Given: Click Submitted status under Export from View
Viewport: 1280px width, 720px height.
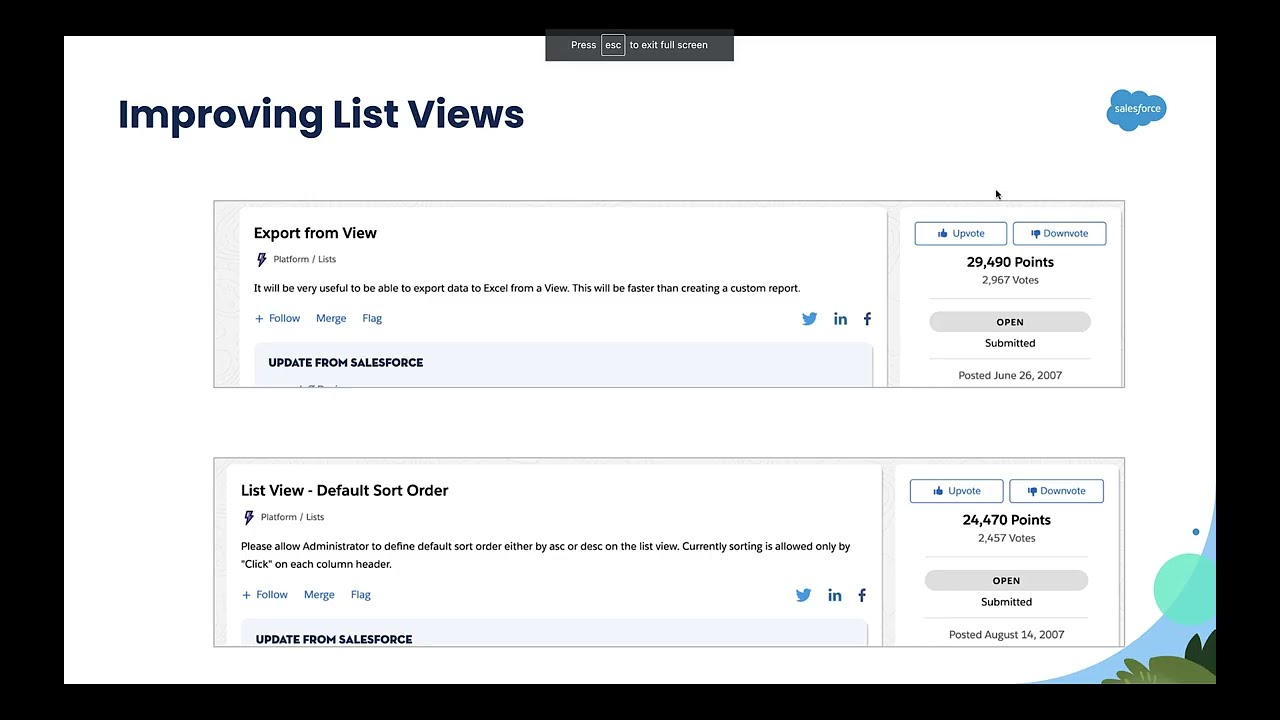Looking at the screenshot, I should (x=1010, y=343).
